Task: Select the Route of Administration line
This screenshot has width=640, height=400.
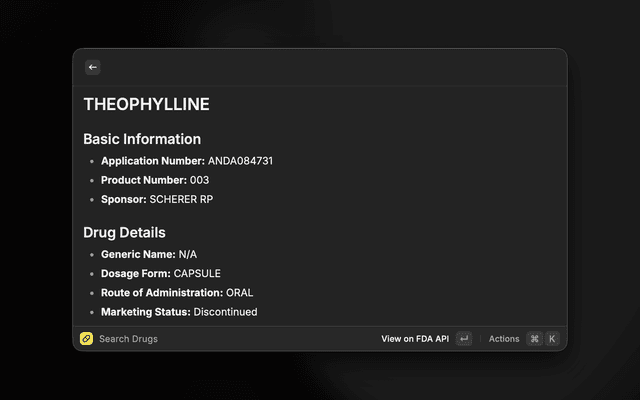Action: [x=177, y=293]
